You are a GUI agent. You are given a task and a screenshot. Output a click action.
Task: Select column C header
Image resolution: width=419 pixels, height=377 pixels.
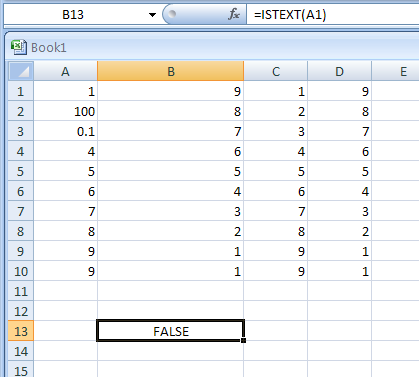[276, 71]
